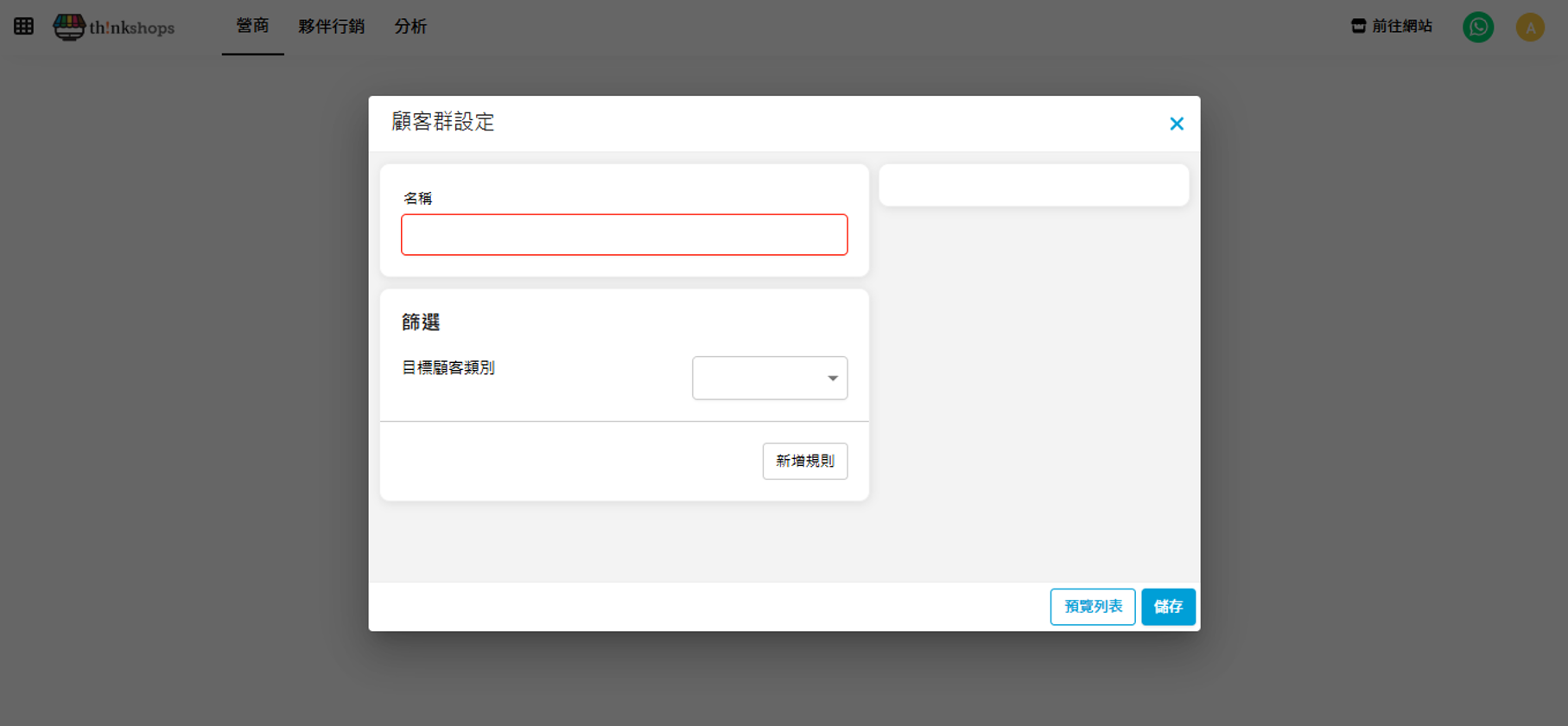This screenshot has width=1568, height=726.
Task: Click the 名稱 field label
Action: click(417, 199)
